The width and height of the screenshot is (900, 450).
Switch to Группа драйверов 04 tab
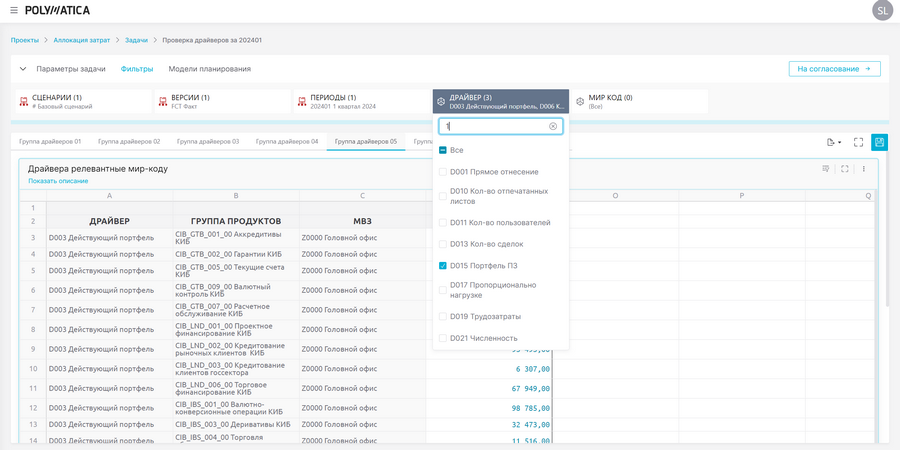coord(287,141)
